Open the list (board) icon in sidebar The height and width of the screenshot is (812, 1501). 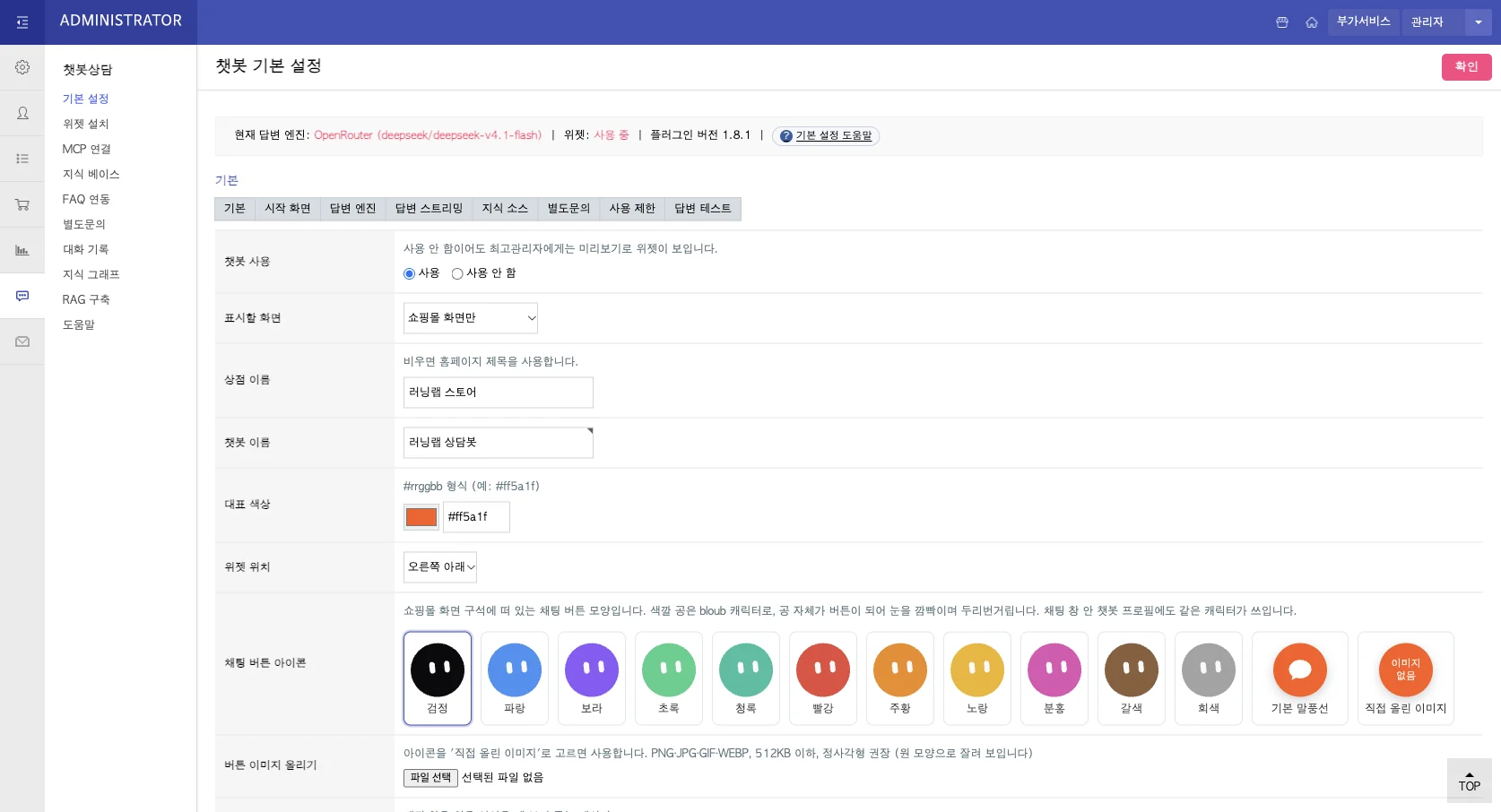pyautogui.click(x=22, y=159)
